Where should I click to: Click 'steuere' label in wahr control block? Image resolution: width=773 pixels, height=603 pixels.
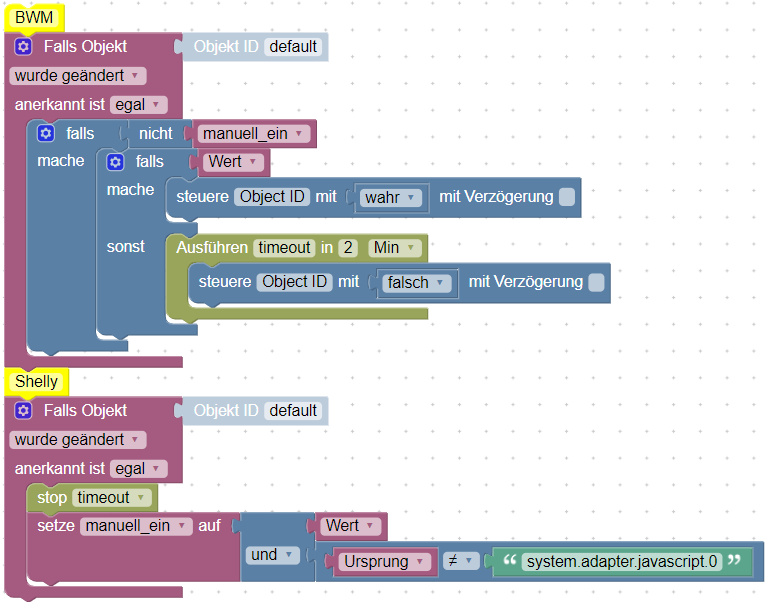click(x=202, y=197)
